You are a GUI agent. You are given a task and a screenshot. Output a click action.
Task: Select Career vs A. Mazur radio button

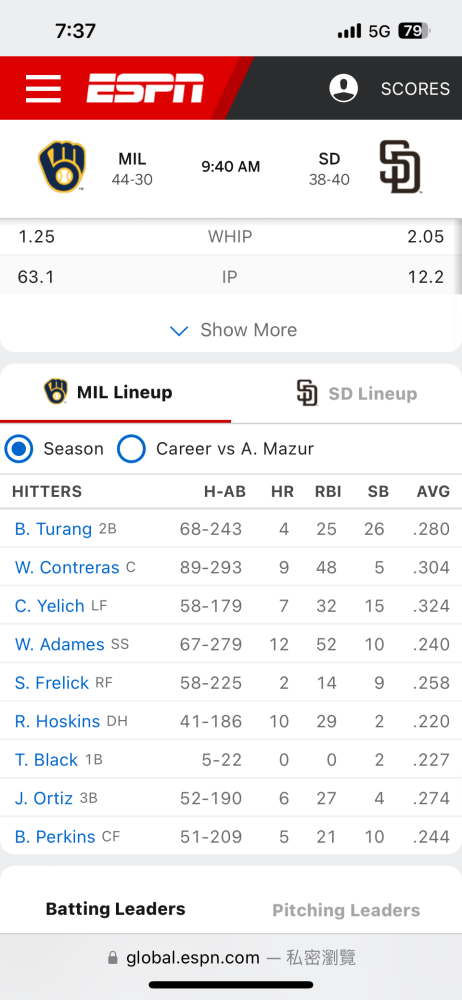(131, 449)
